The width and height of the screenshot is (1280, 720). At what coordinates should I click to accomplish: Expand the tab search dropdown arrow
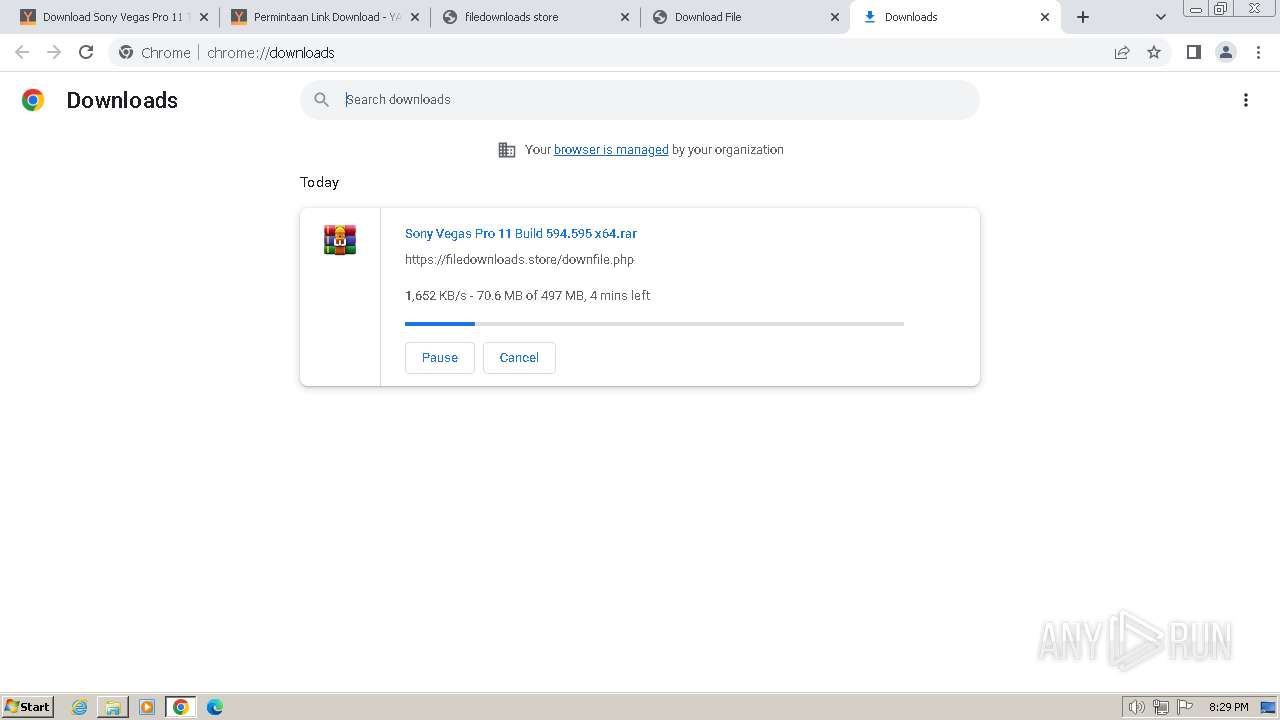point(1161,17)
